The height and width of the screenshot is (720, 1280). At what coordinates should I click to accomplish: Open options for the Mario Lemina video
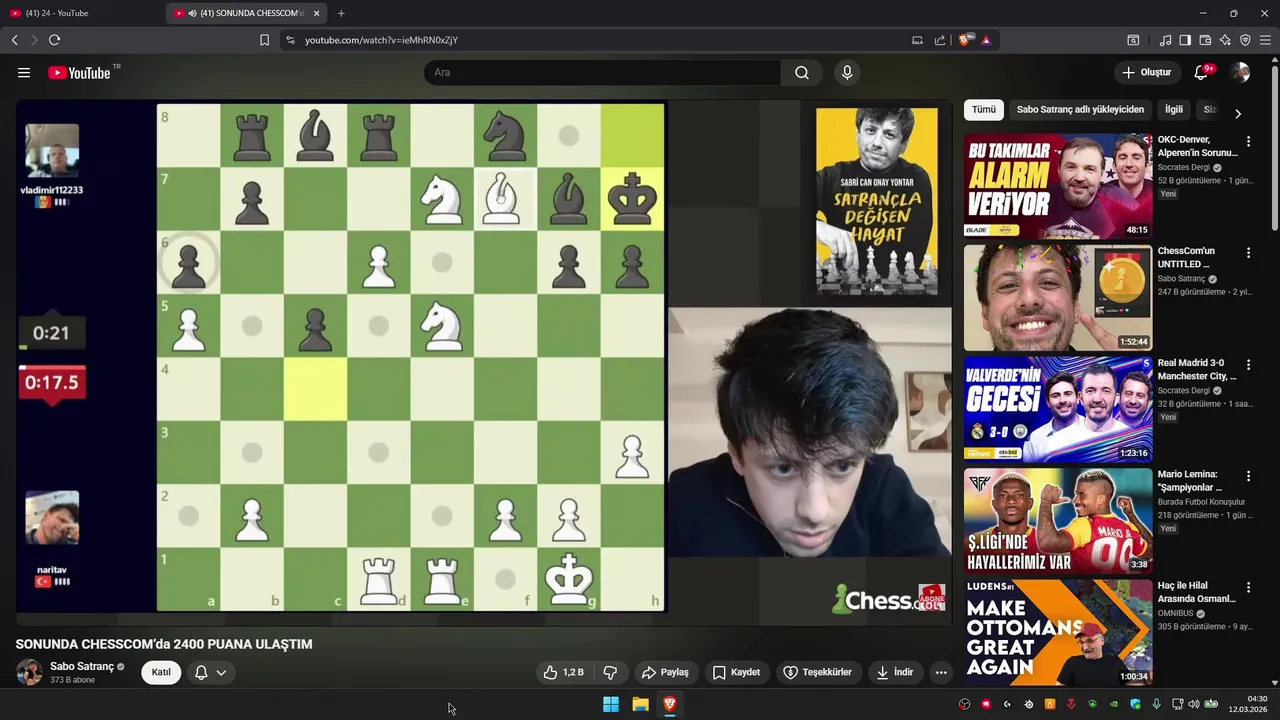point(1248,476)
